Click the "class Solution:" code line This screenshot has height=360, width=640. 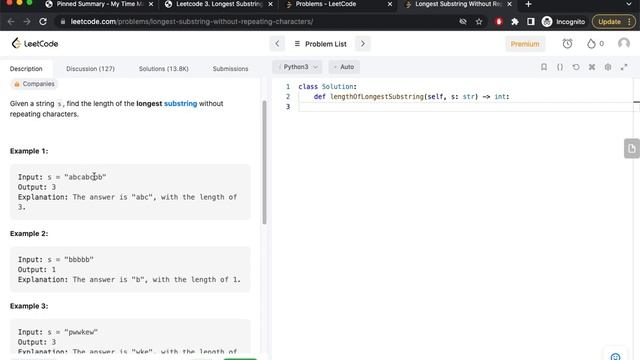click(x=327, y=87)
